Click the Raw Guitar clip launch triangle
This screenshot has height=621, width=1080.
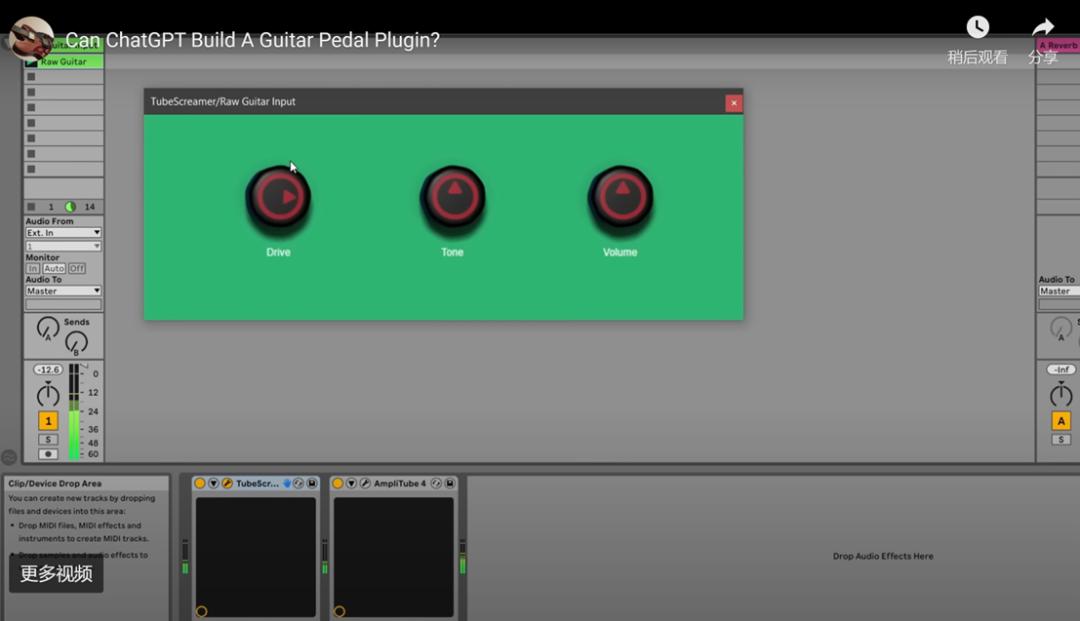[x=31, y=62]
